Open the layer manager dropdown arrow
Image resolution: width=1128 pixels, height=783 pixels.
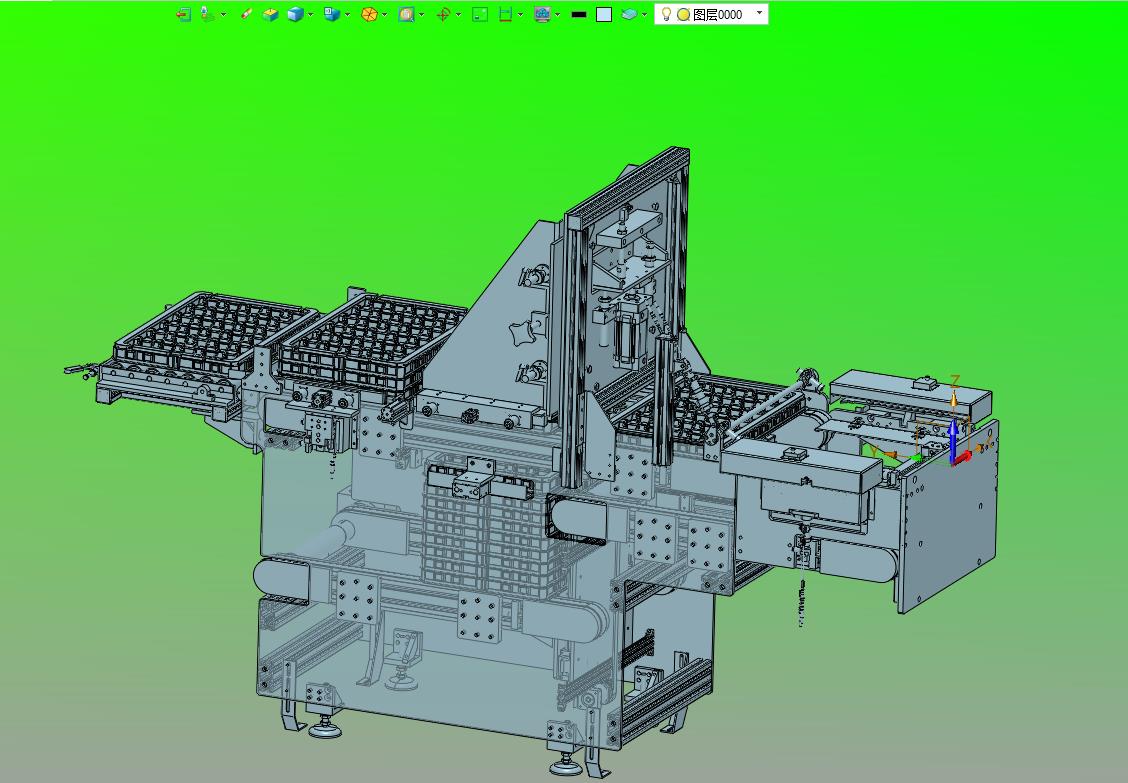click(x=644, y=14)
